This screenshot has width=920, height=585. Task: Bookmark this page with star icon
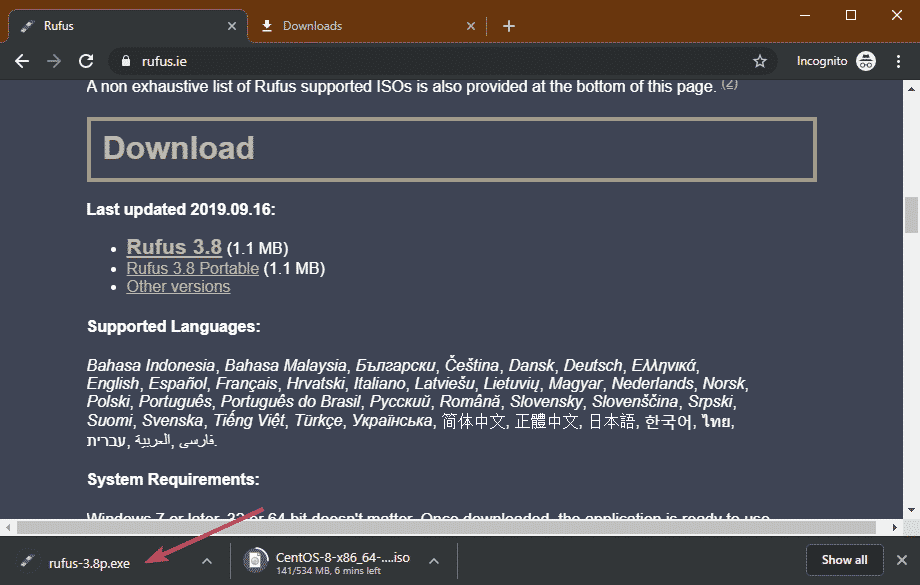(759, 61)
